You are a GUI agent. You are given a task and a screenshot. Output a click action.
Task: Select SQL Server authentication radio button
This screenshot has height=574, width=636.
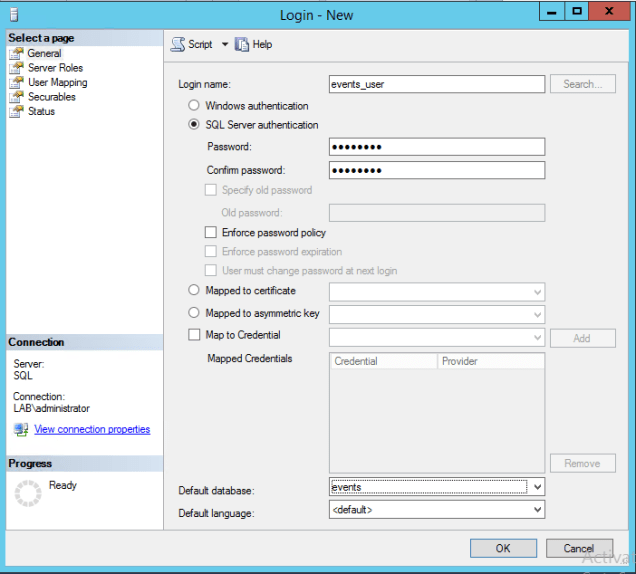194,125
